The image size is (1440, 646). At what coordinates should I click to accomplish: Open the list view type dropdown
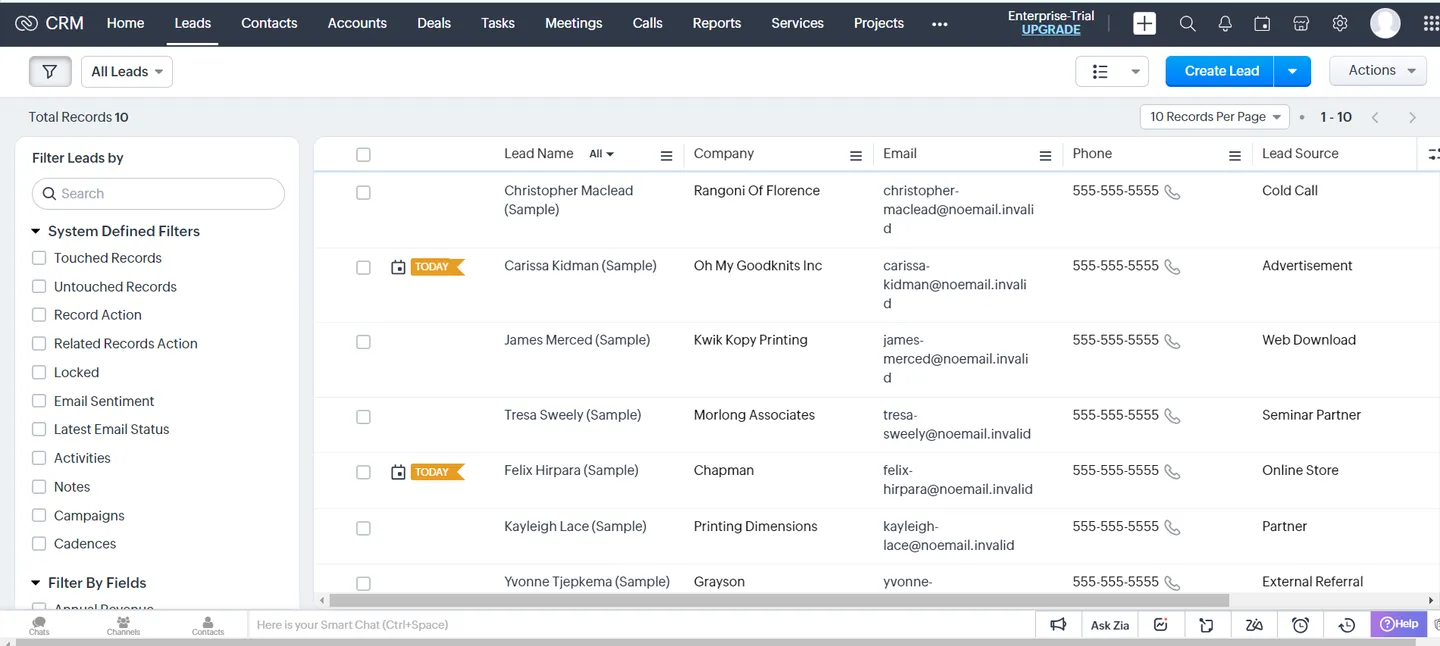[x=1112, y=71]
